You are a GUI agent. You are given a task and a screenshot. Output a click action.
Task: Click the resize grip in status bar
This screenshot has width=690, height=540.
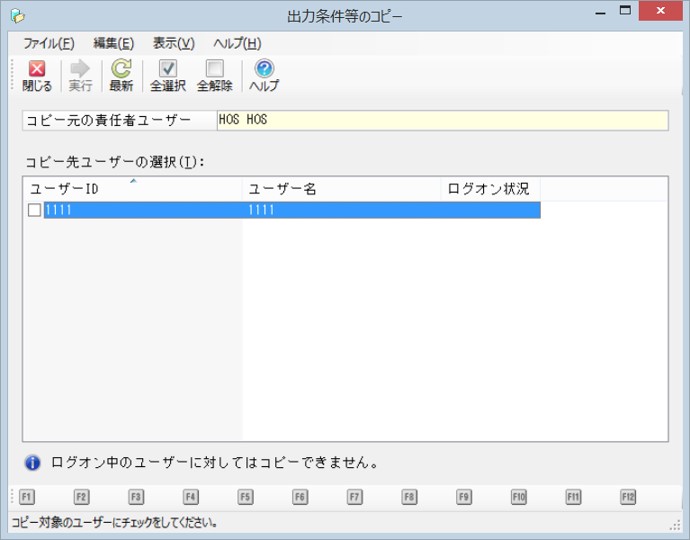[675, 525]
